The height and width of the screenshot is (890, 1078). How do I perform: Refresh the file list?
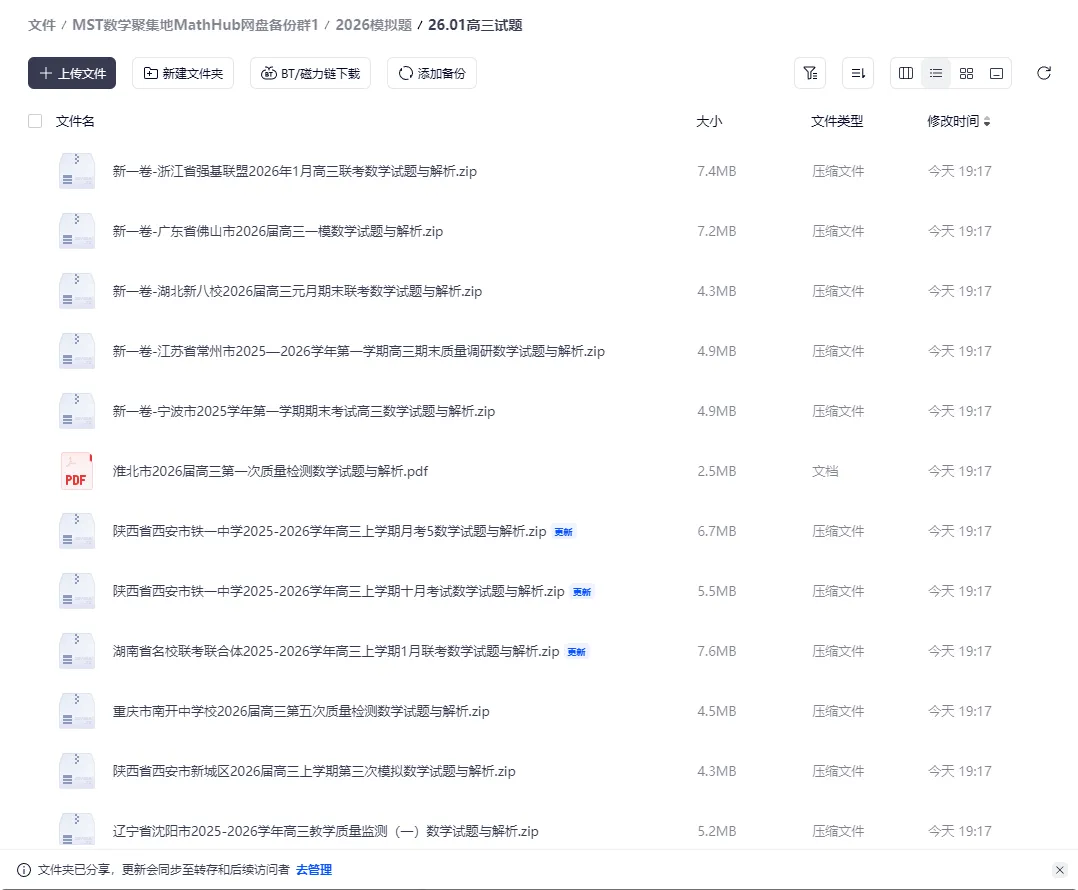(1044, 73)
